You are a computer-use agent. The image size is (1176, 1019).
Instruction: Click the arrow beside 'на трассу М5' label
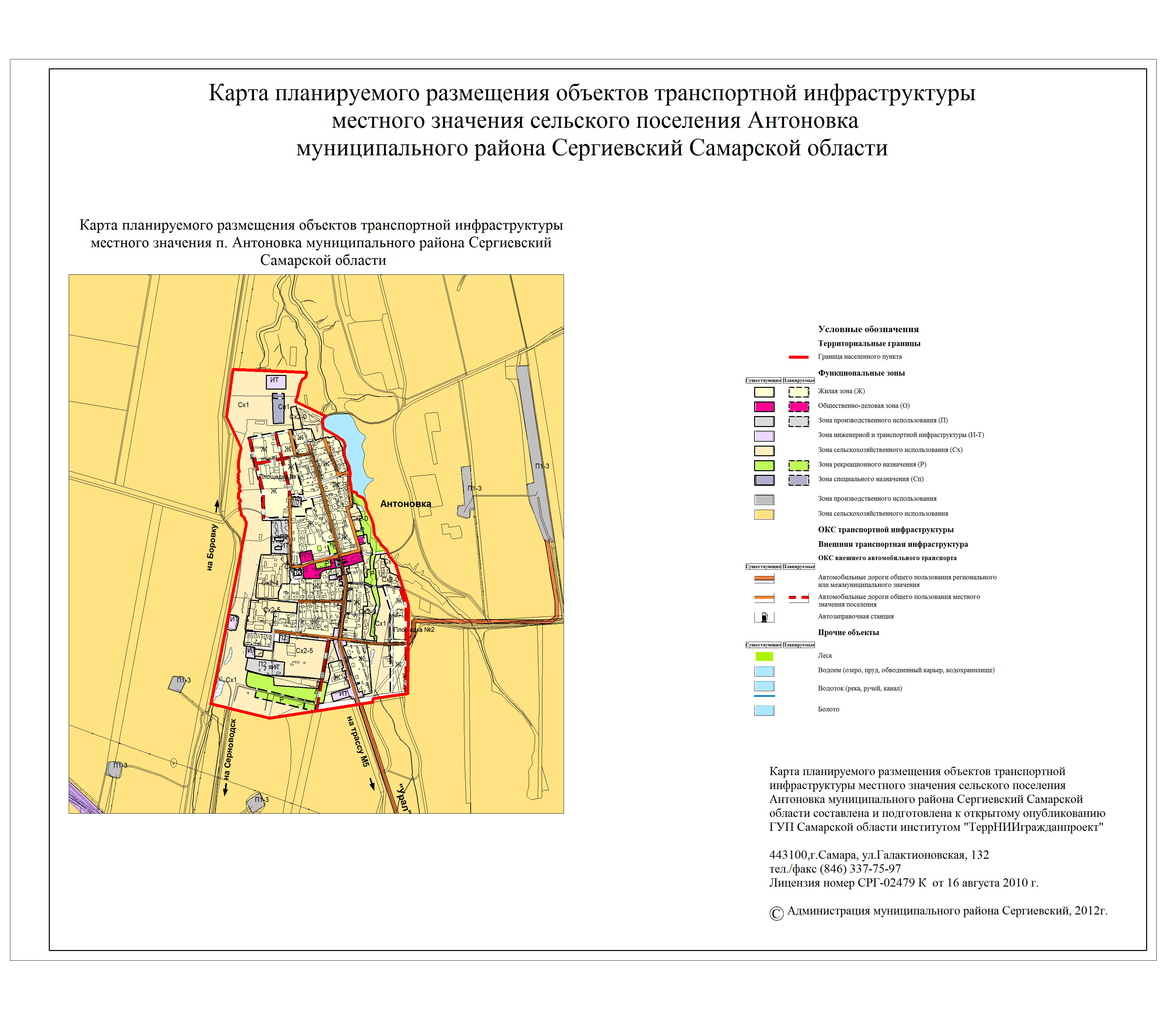tap(372, 784)
